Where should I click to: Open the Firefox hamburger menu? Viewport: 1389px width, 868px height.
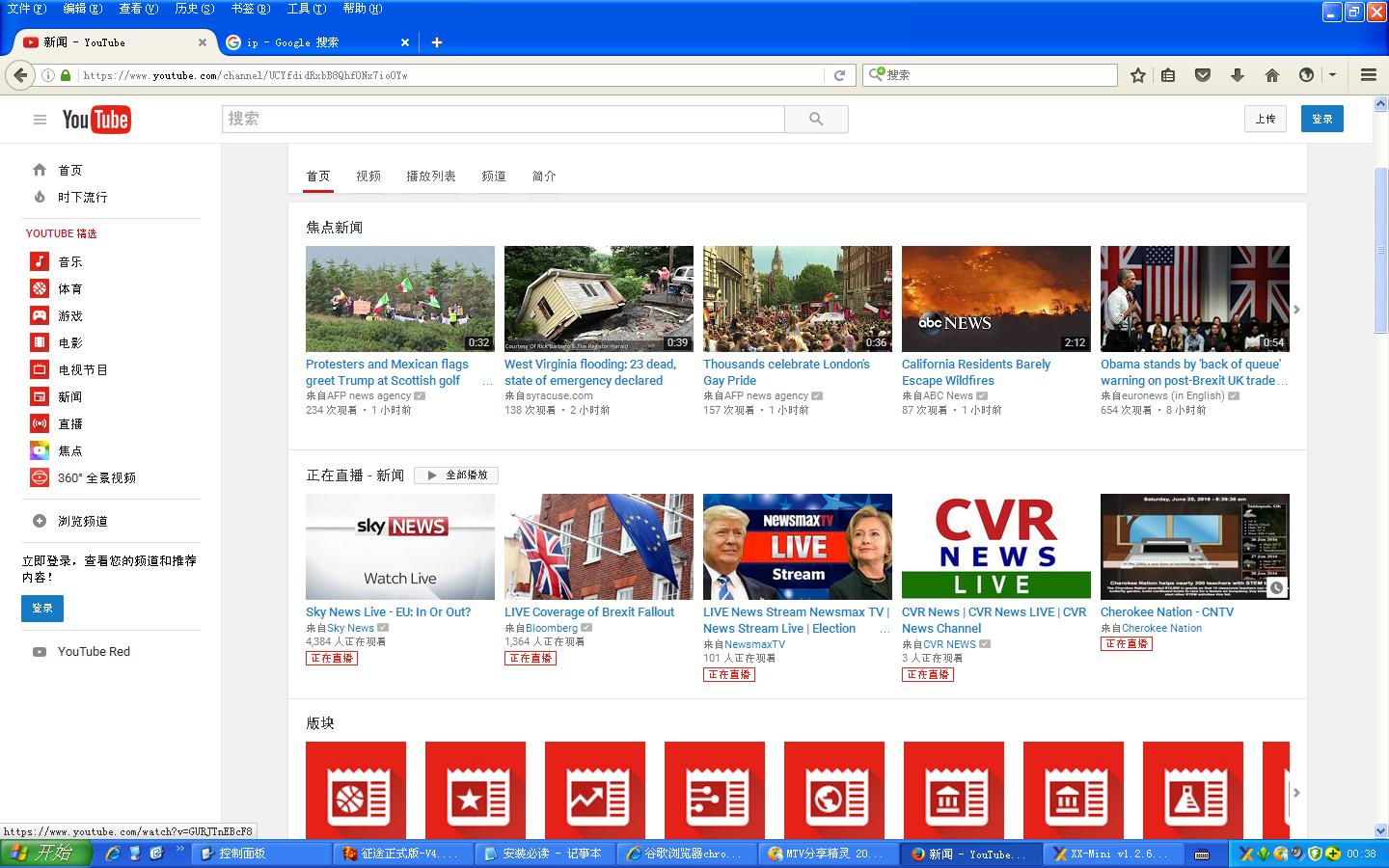(1368, 74)
